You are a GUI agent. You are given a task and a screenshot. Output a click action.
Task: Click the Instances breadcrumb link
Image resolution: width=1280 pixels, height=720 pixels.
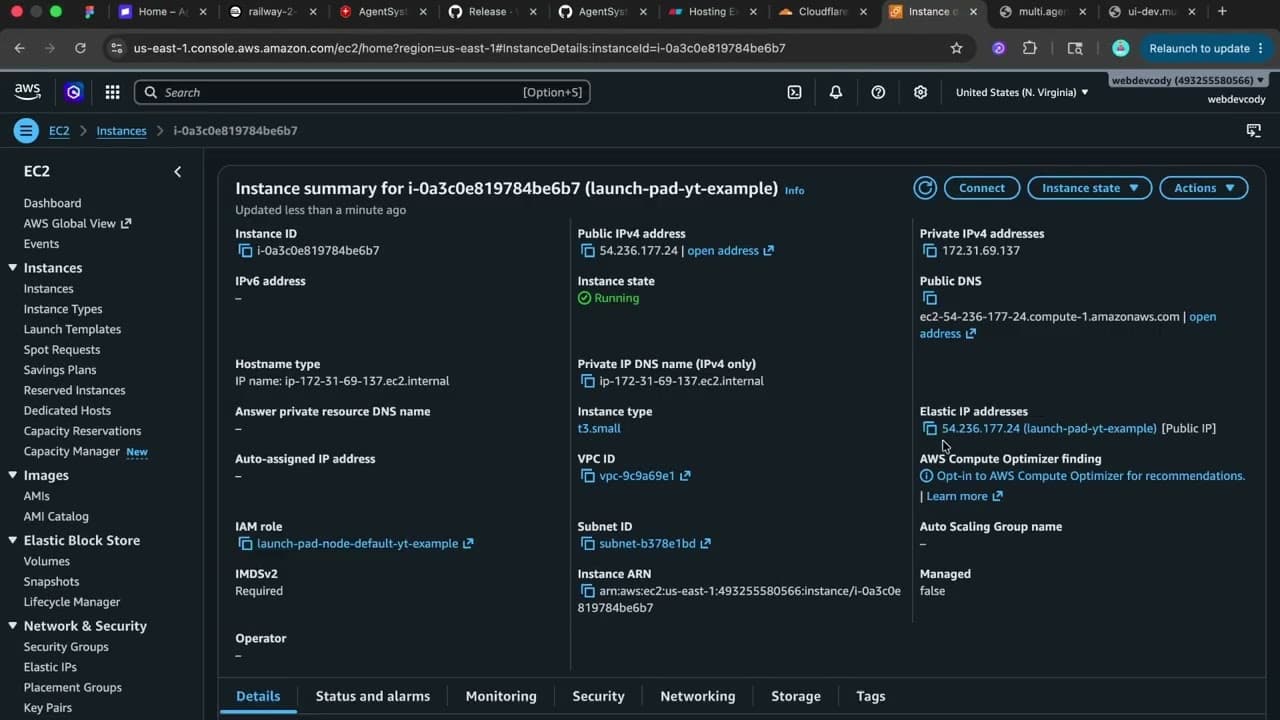click(121, 131)
